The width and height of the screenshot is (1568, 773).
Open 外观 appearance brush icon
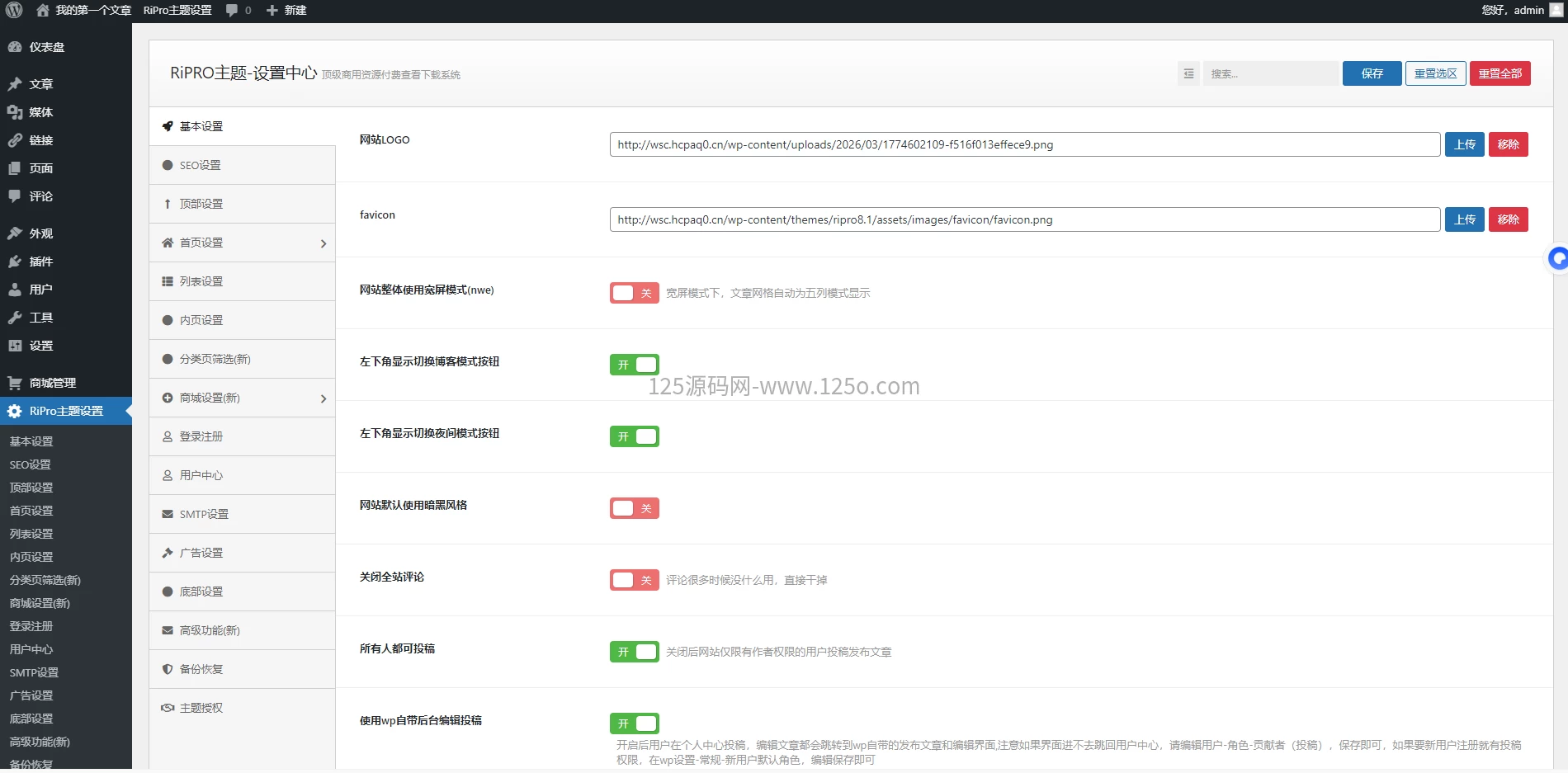(x=15, y=233)
